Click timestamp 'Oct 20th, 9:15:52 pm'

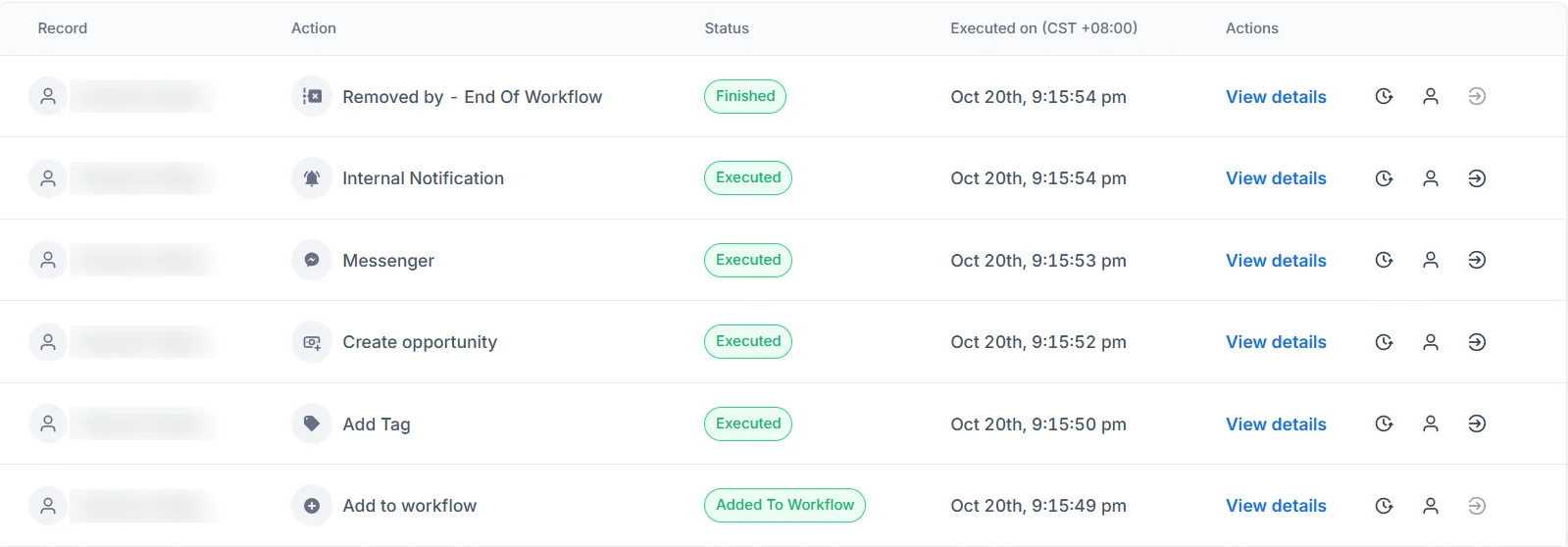pos(1038,342)
